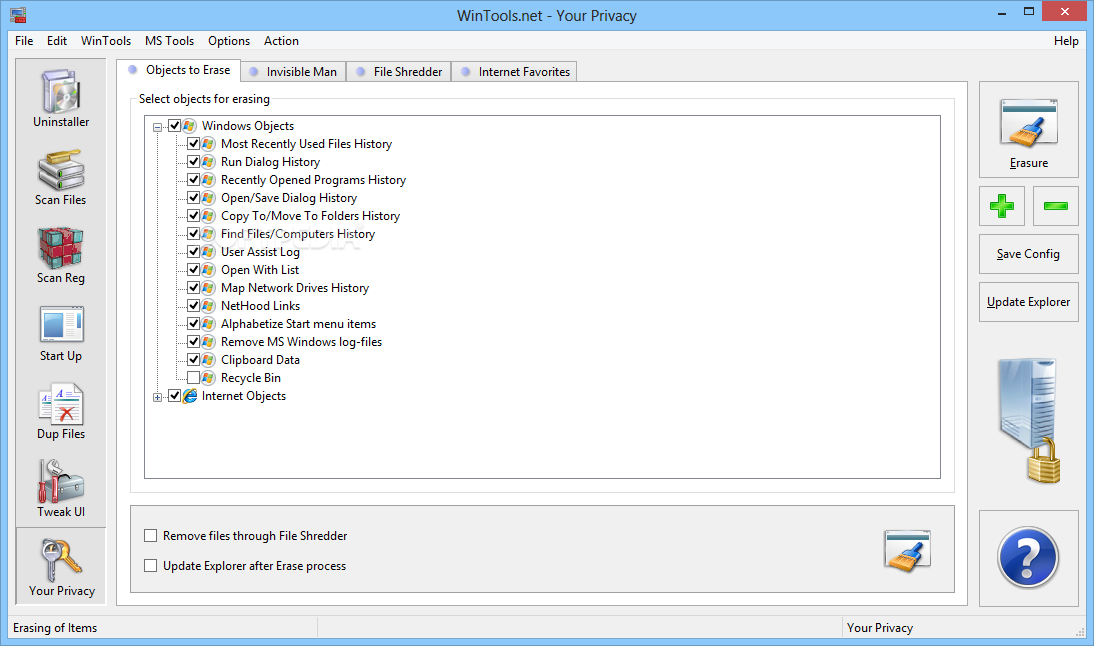
Task: Open help via blue question mark
Action: pos(1028,558)
